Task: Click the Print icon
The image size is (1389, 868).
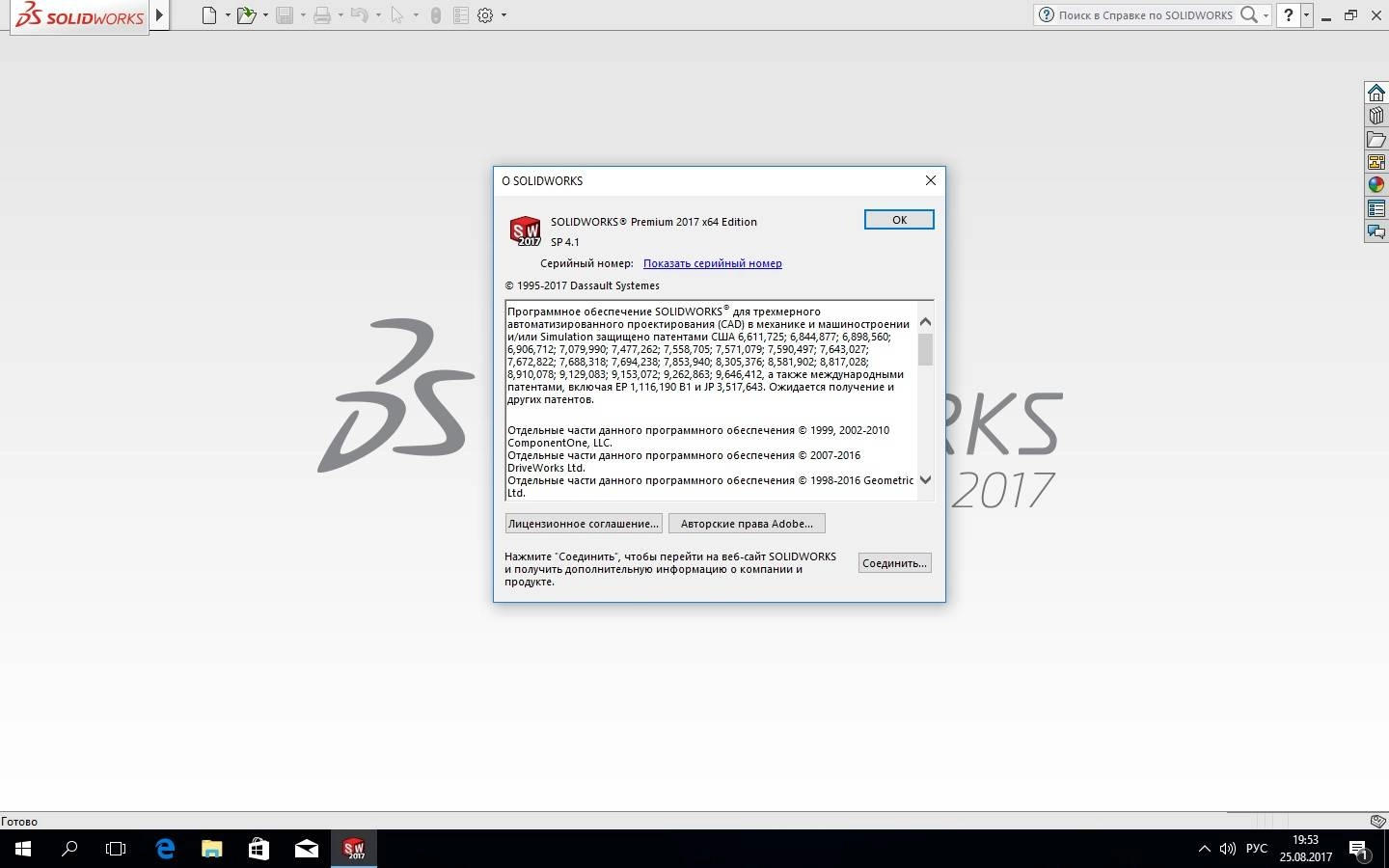Action: point(322,15)
